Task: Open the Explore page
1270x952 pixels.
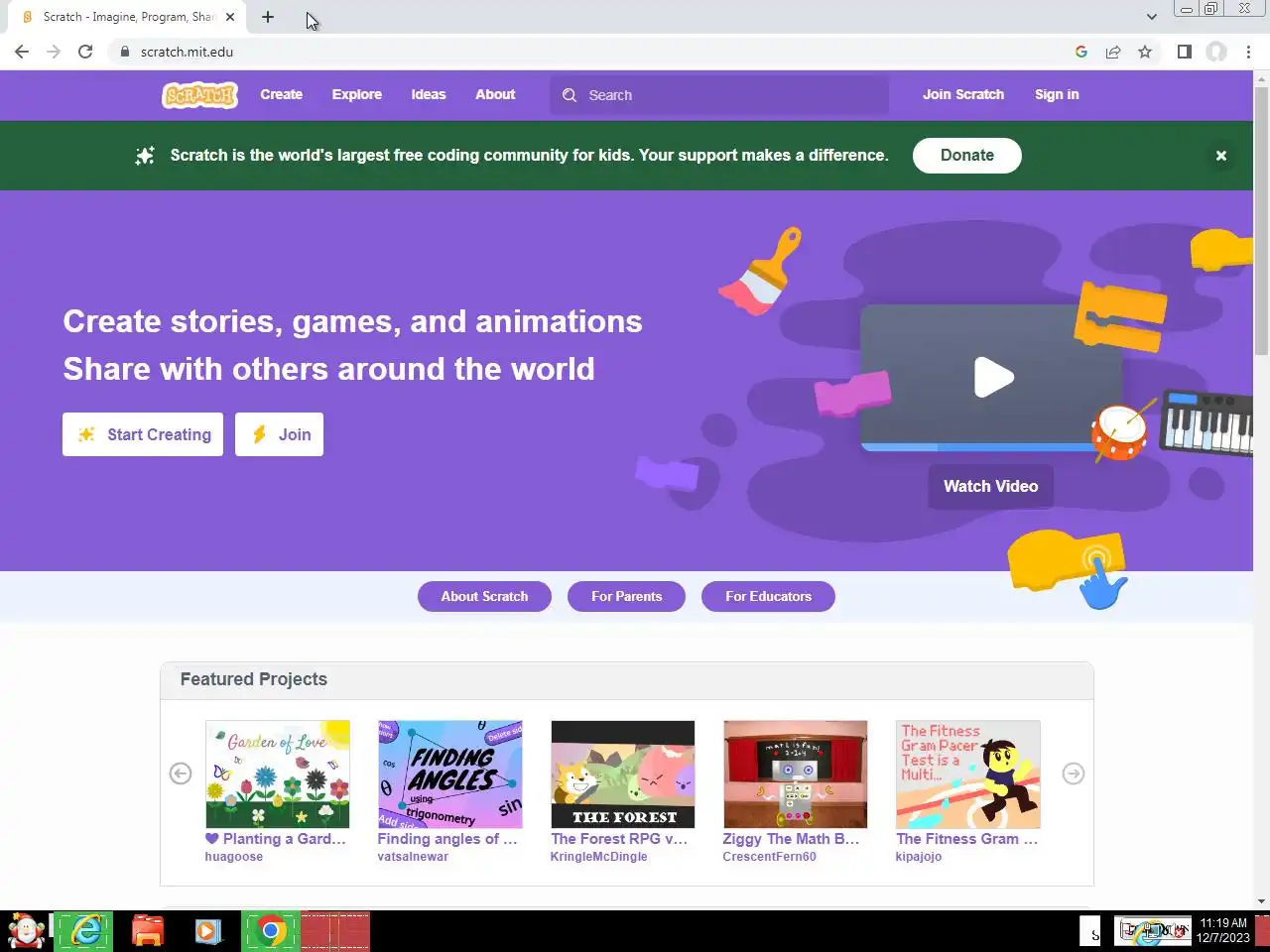Action: point(356,94)
